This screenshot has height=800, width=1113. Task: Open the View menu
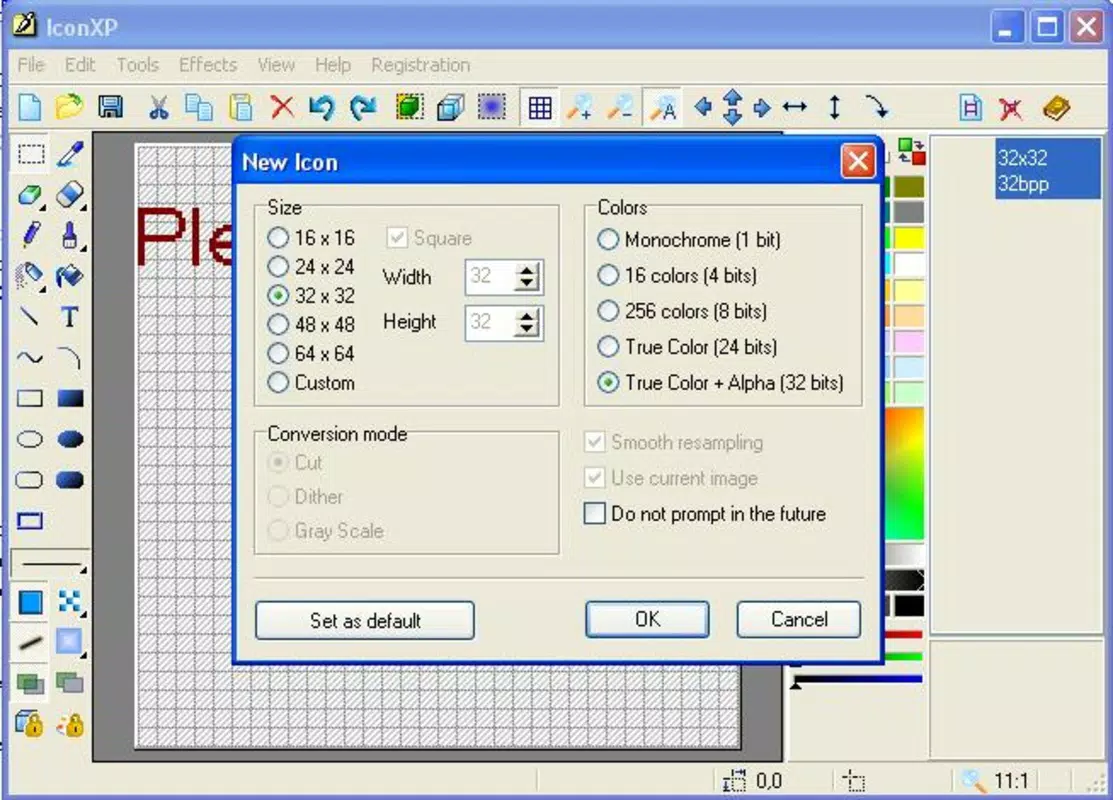tap(276, 65)
